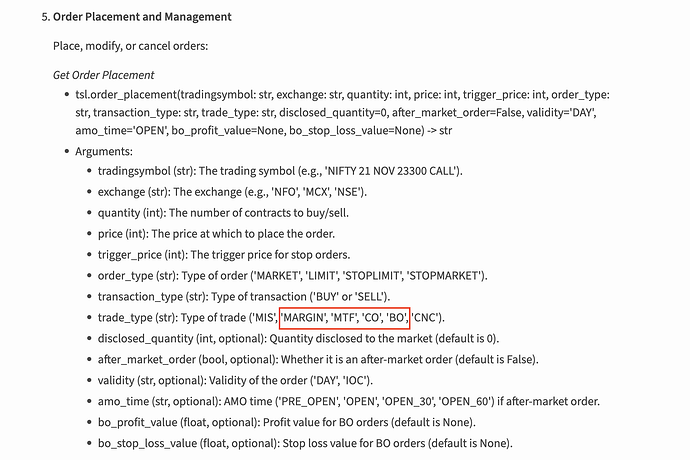This screenshot has height=460, width=690.
Task: Click 'CNC' after the red highlighted box
Action: click(426, 318)
